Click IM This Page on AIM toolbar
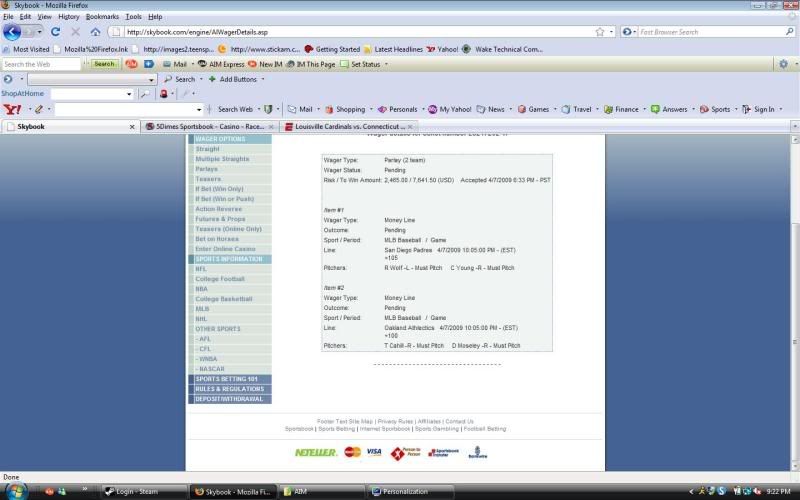This screenshot has width=800, height=500. click(x=311, y=64)
